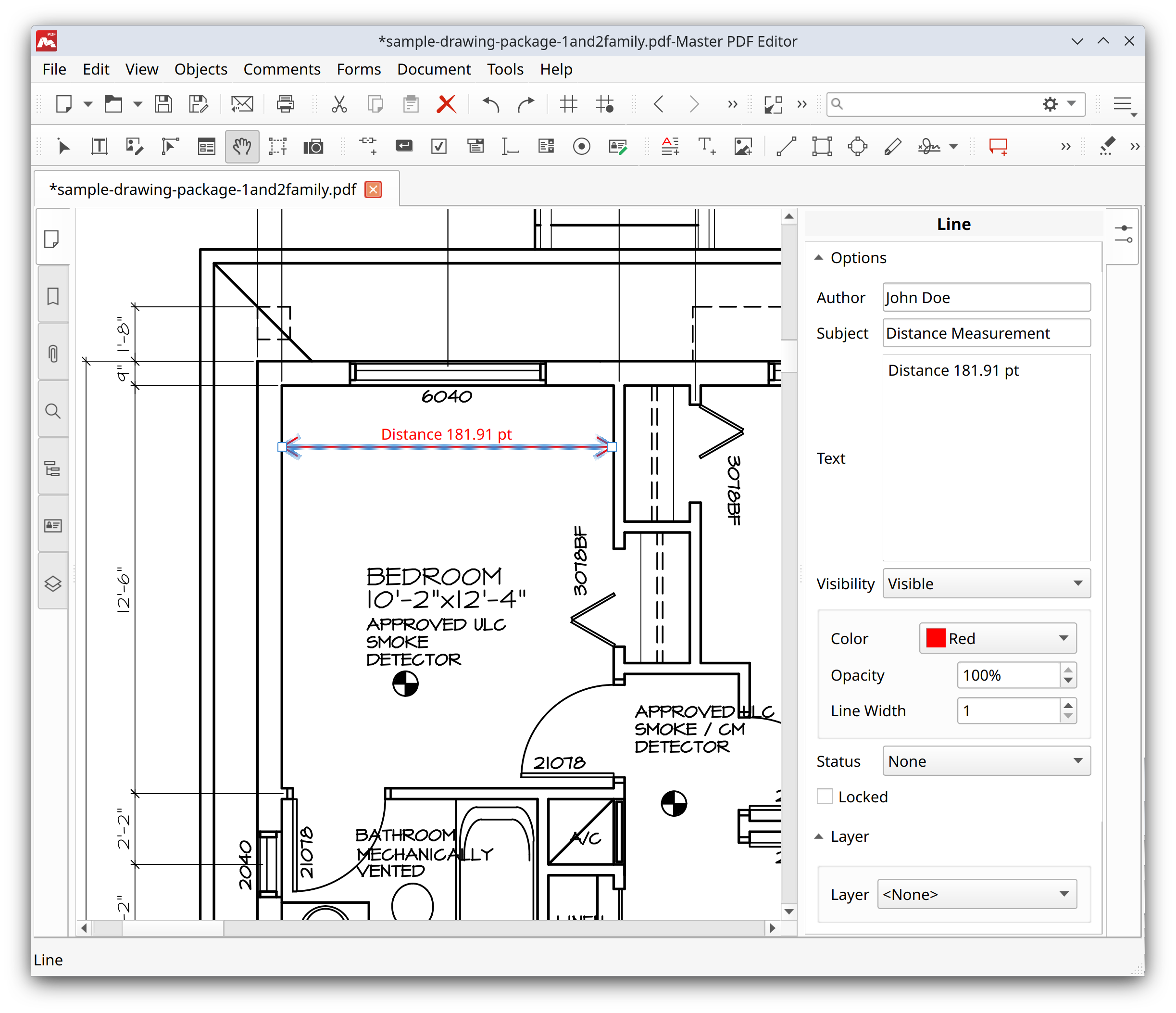The image size is (1176, 1013).
Task: Go to the next page arrow
Action: (694, 104)
